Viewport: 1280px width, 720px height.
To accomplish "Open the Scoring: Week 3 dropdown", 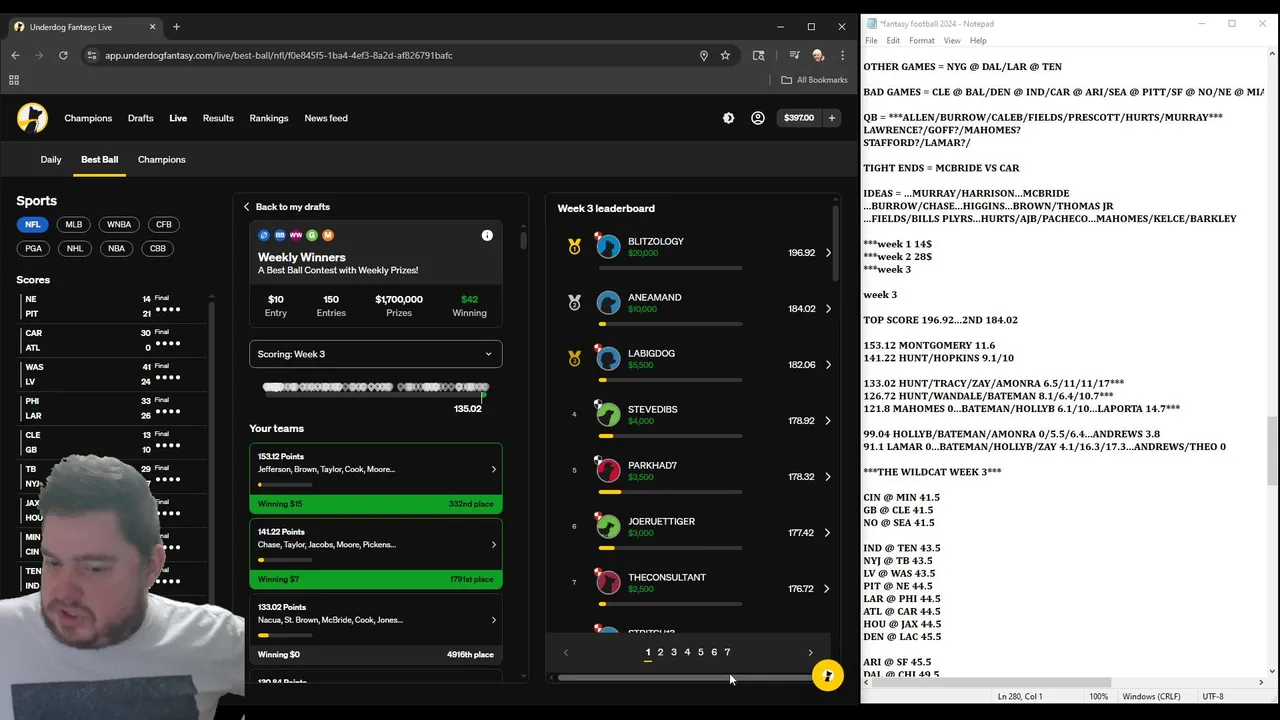I will pyautogui.click(x=375, y=354).
